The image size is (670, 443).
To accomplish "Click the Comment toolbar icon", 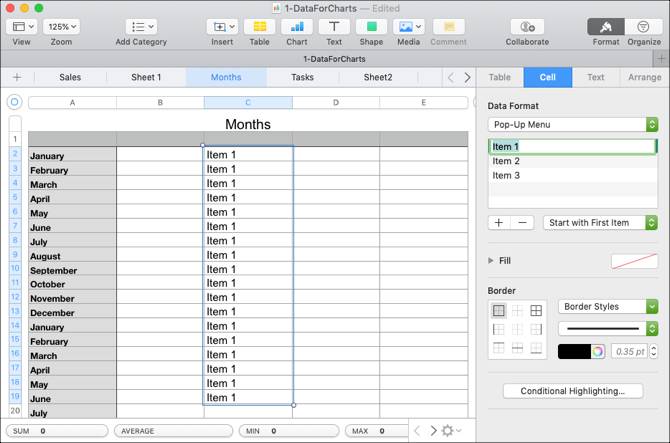I will (449, 27).
